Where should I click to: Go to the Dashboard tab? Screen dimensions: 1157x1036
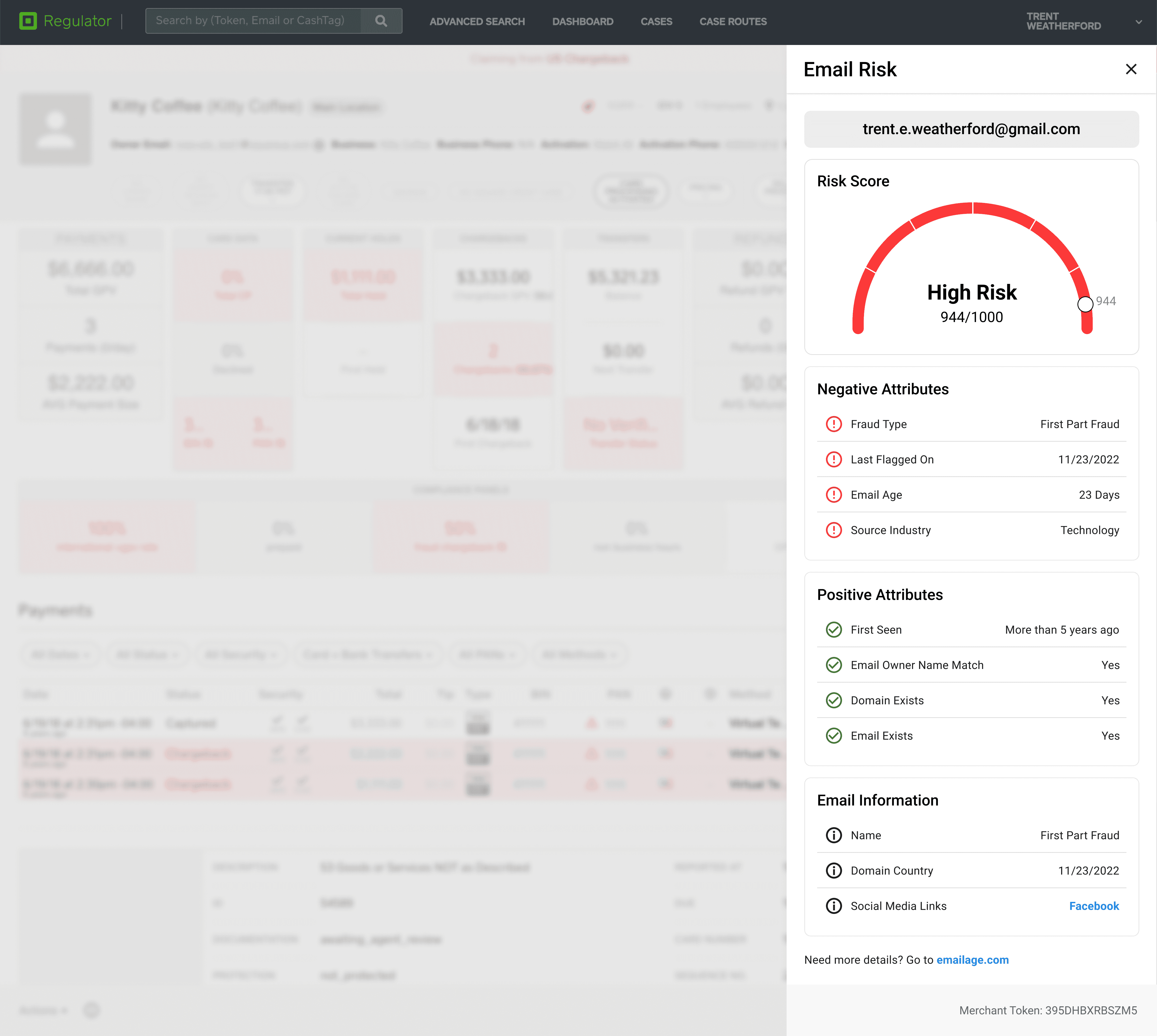coord(583,22)
